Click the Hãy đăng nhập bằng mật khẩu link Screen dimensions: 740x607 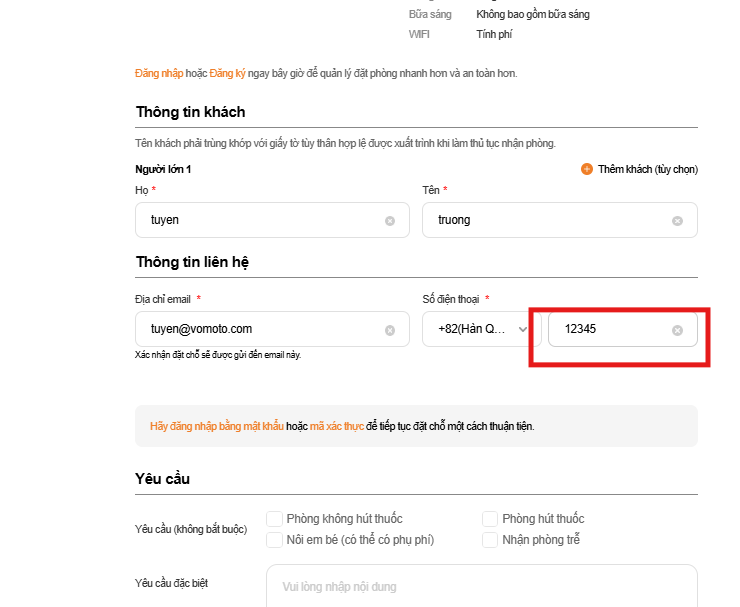tap(216, 426)
